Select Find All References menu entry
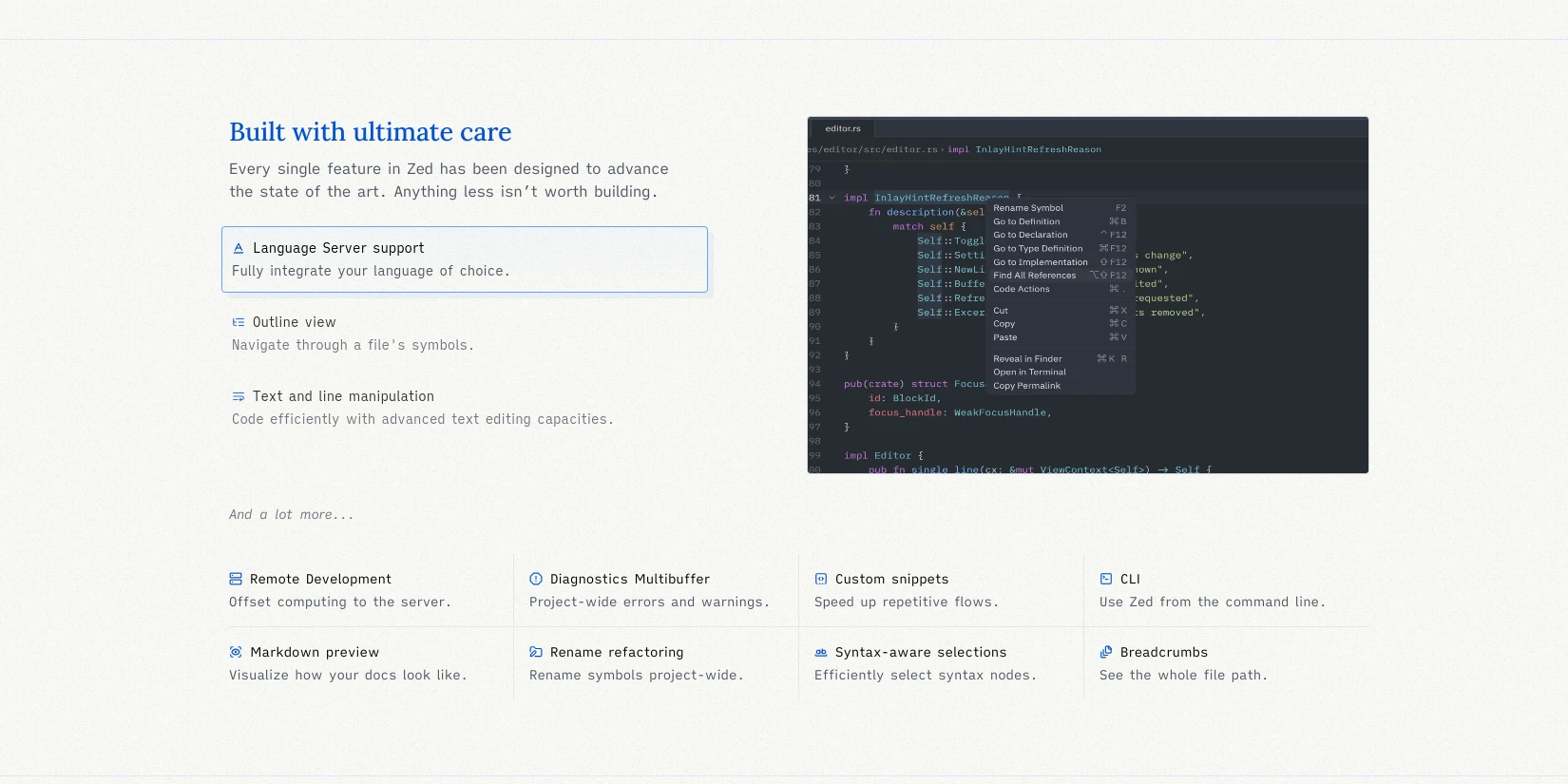The width and height of the screenshot is (1568, 784). [1035, 276]
